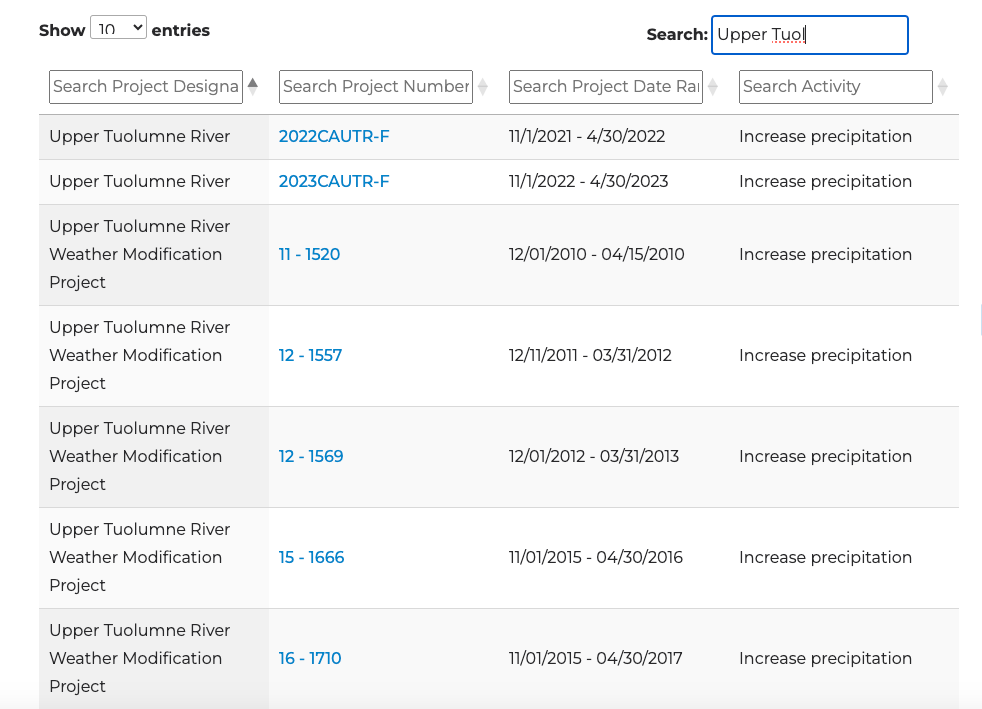Select date range 11/01/2015 - 04/30/2017
The image size is (982, 709).
coord(596,658)
